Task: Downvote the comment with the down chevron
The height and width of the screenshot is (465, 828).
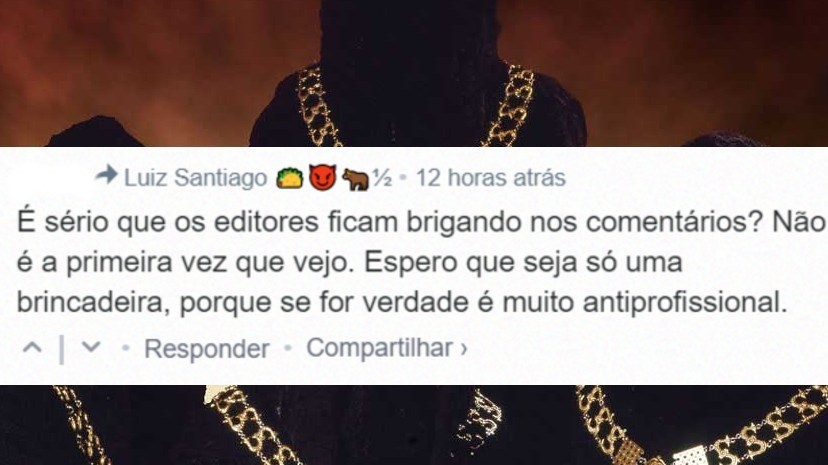Action: click(x=91, y=347)
